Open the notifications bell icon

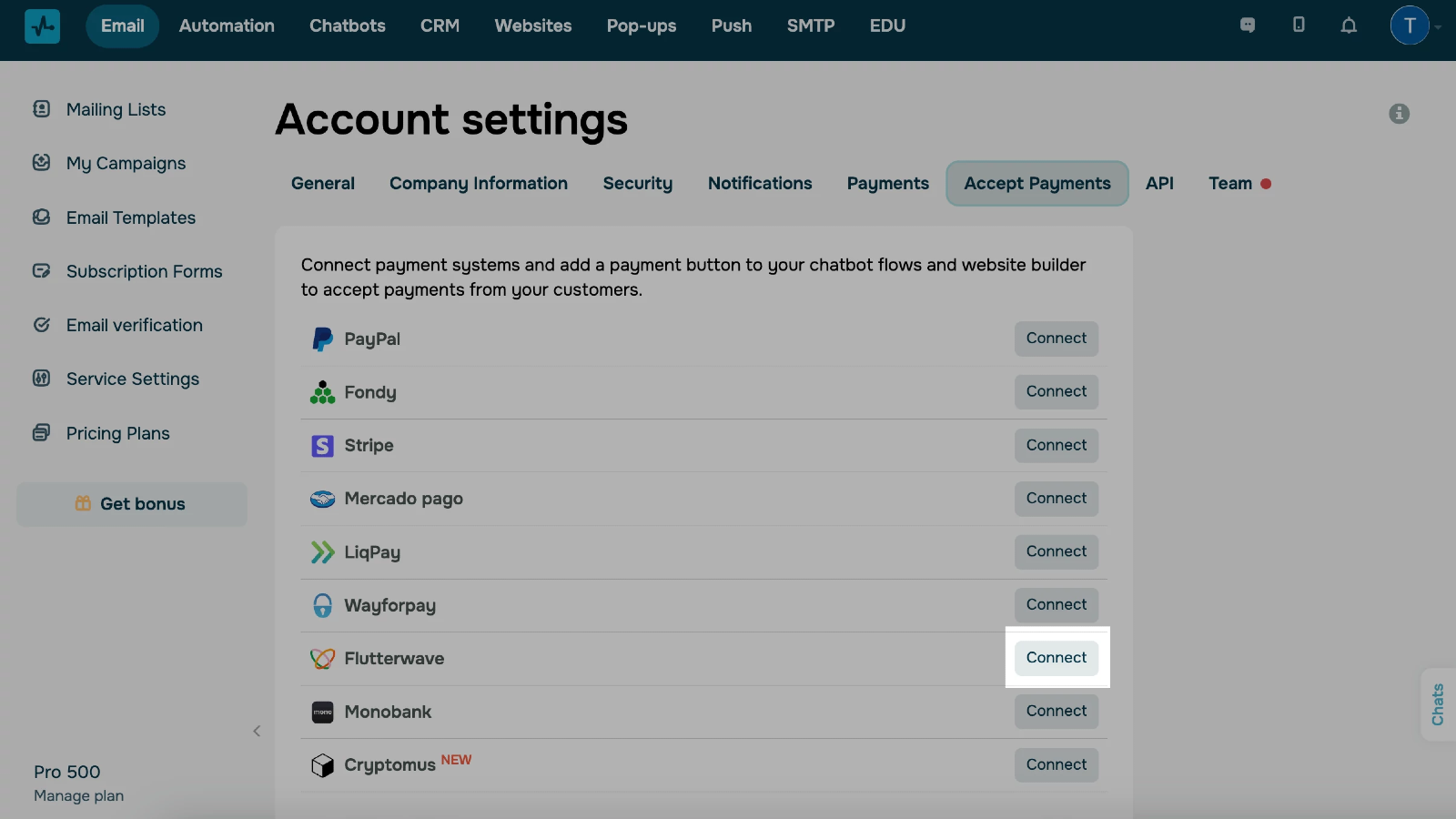coord(1349,25)
